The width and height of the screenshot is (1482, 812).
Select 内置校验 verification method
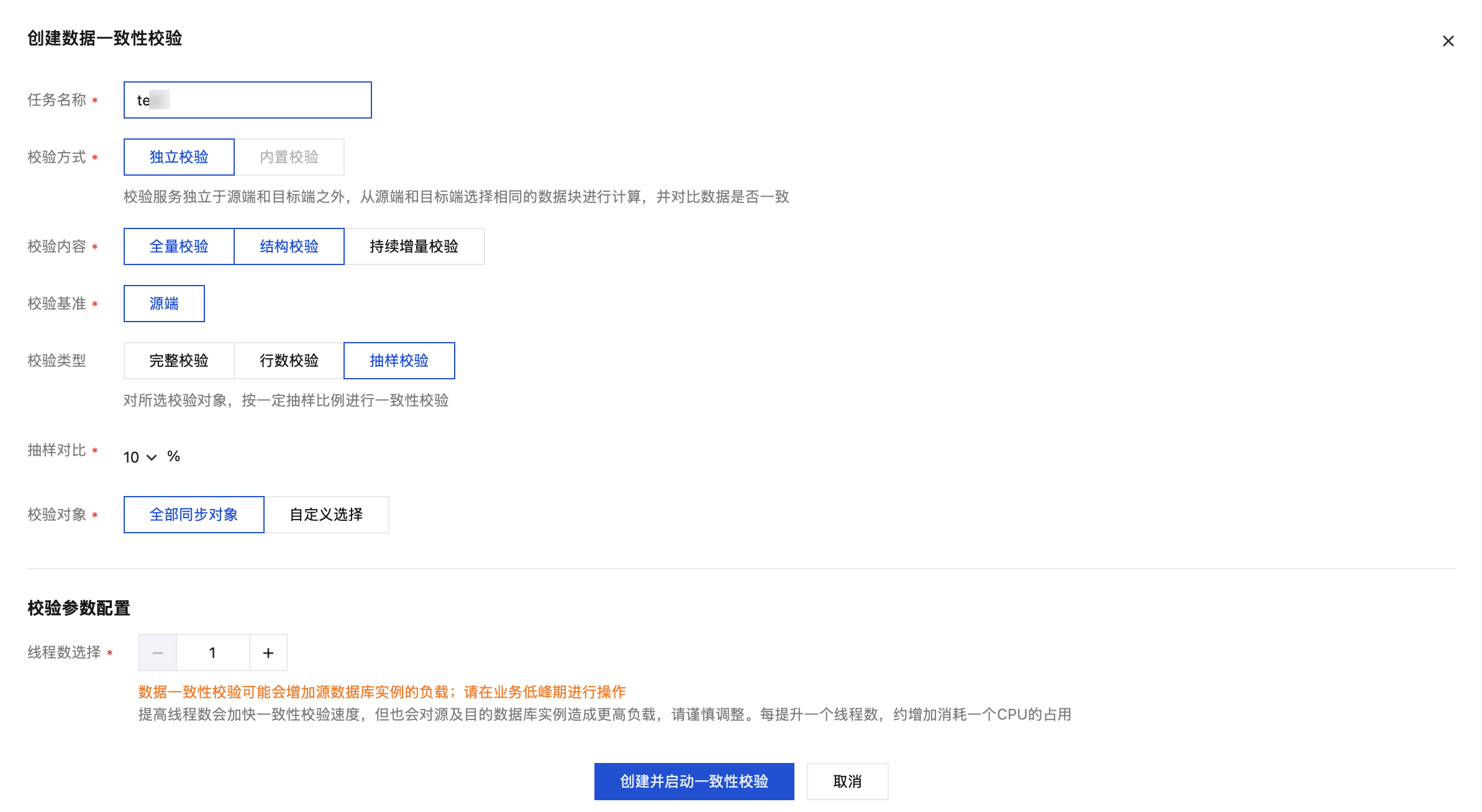[x=289, y=157]
